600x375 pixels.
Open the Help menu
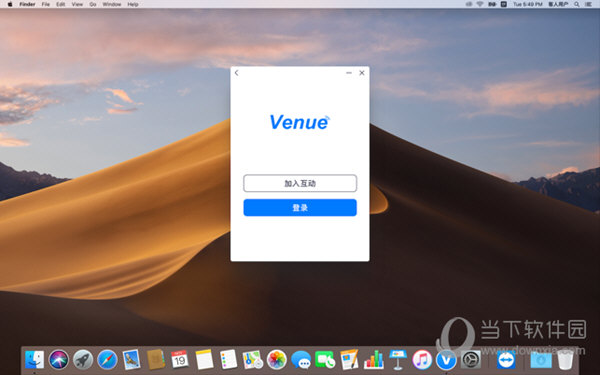point(133,4)
